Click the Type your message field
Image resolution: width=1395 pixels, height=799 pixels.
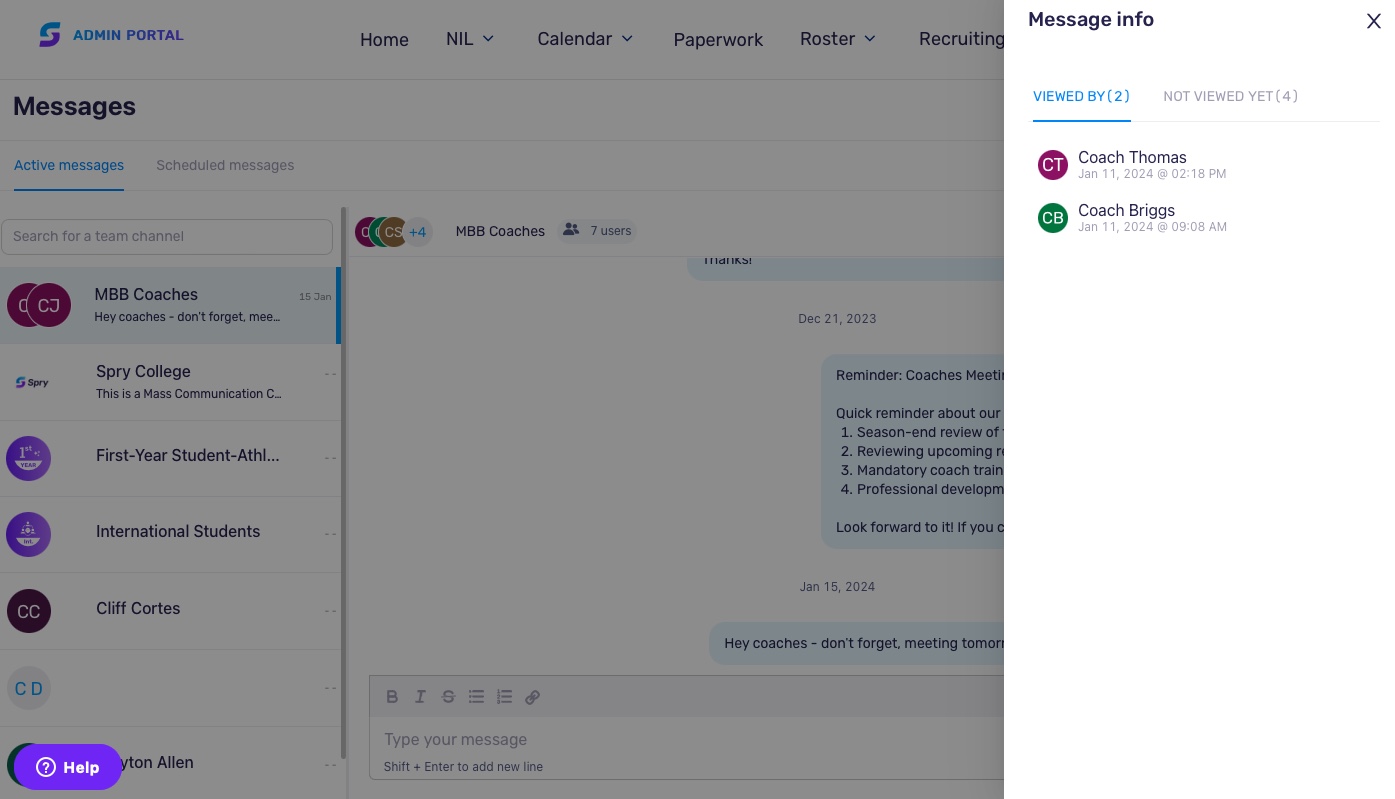coord(686,740)
